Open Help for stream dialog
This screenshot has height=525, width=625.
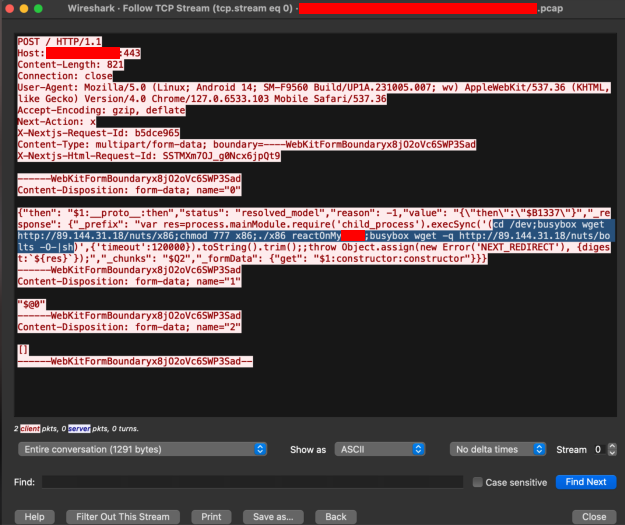pyautogui.click(x=34, y=516)
